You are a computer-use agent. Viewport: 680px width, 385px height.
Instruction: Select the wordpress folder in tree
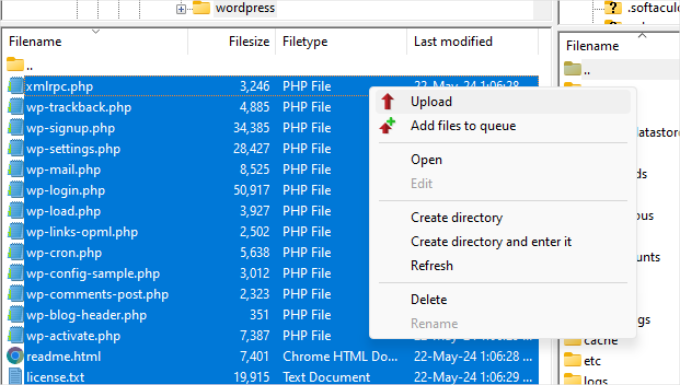tap(245, 8)
